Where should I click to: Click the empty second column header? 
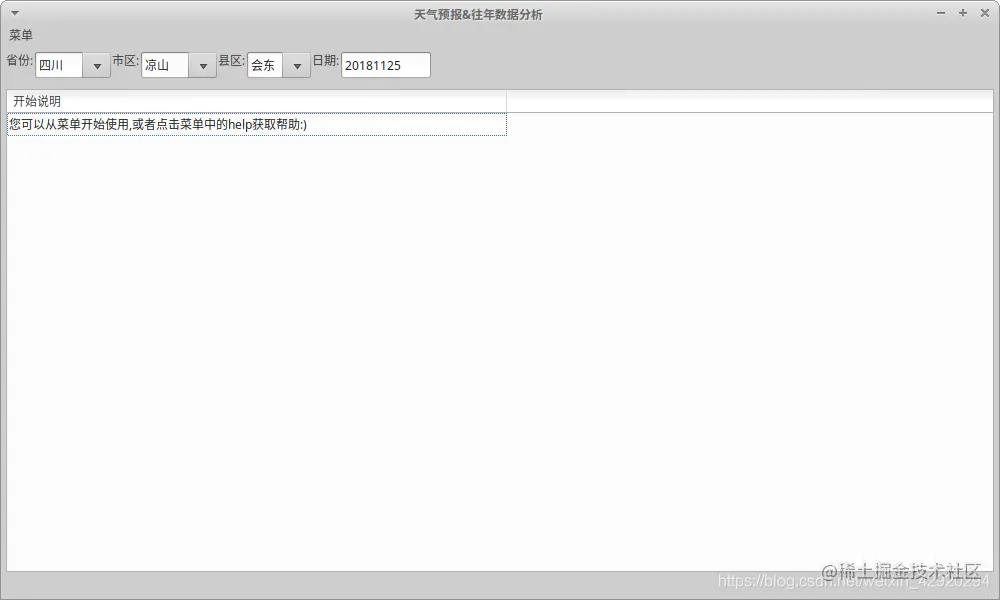click(750, 101)
